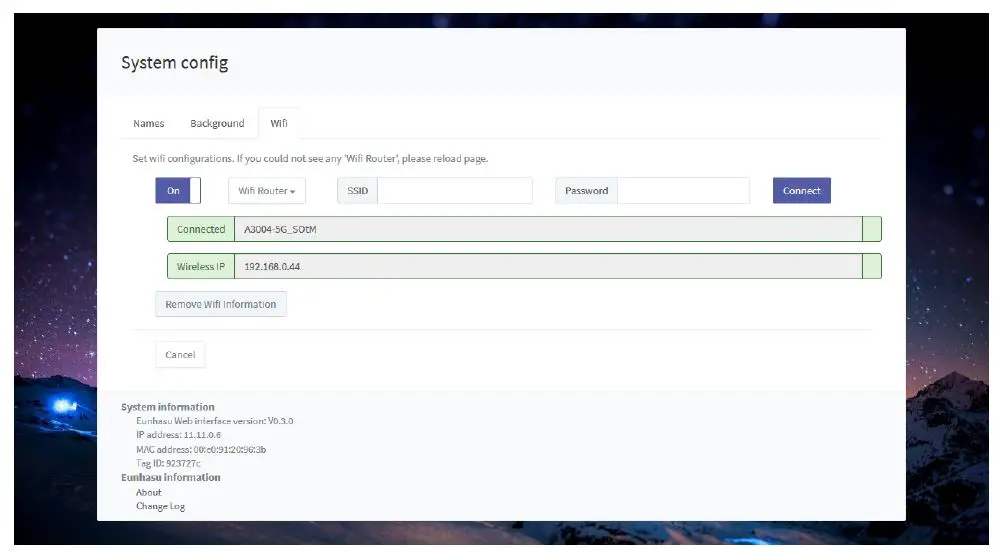Click the Set wifi configurations instructions

click(x=310, y=159)
